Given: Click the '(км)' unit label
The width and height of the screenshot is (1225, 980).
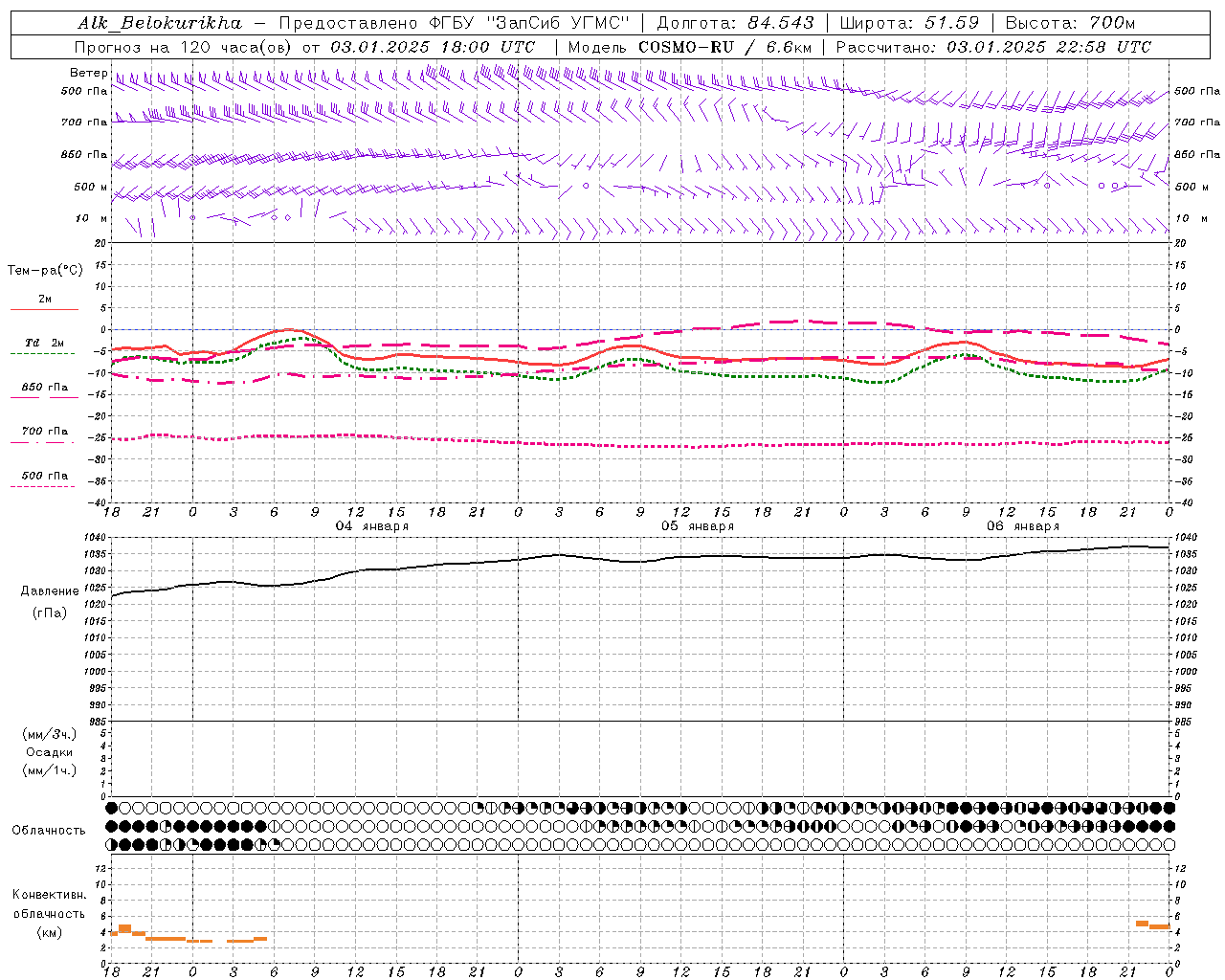Looking at the screenshot, I should tap(50, 932).
